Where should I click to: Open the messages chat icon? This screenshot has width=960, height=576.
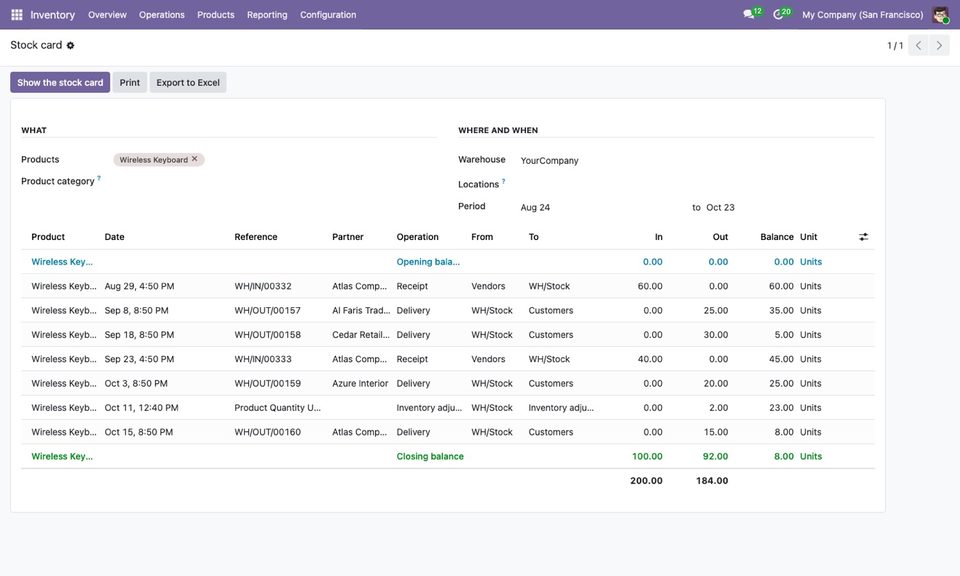click(749, 14)
